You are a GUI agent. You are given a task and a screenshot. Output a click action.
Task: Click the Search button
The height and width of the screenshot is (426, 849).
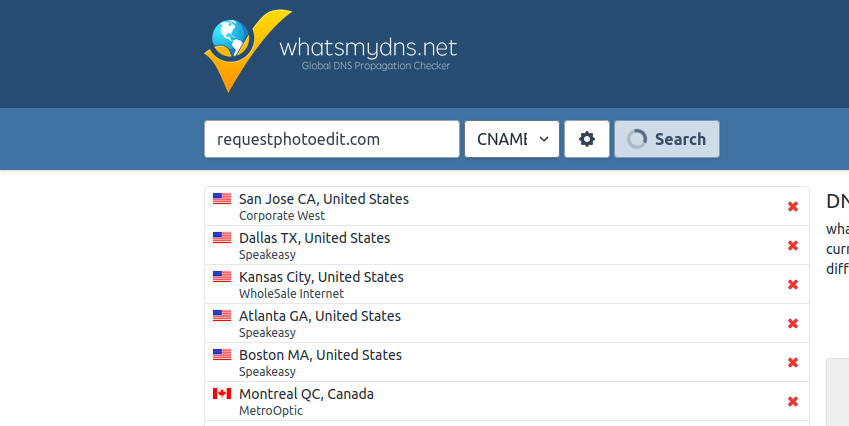point(667,139)
